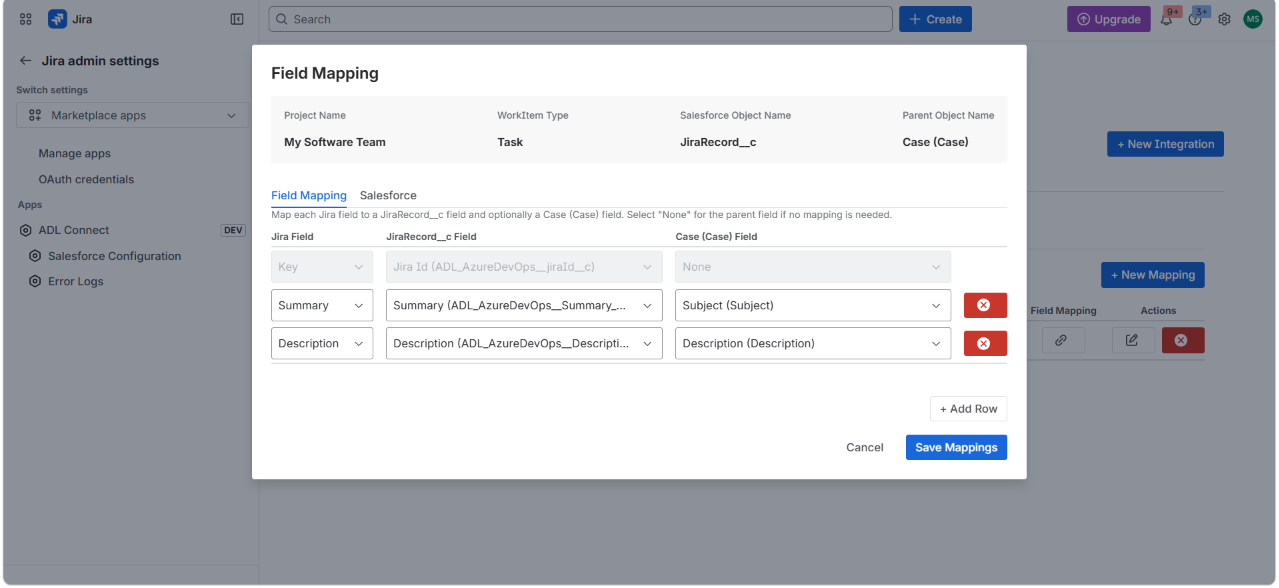Image resolution: width=1279 pixels, height=588 pixels.
Task: Click the back arrow beside Jira admin settings
Action: [x=26, y=61]
